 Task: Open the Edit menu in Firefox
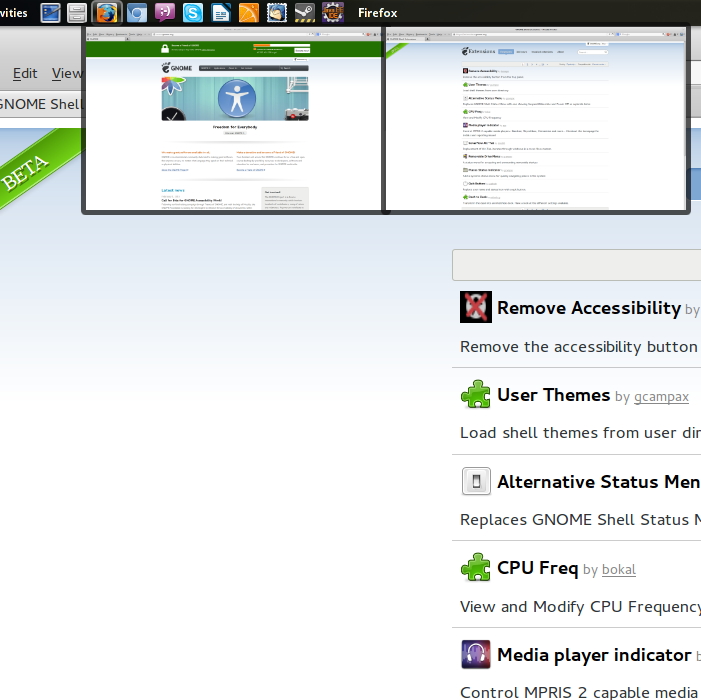25,73
